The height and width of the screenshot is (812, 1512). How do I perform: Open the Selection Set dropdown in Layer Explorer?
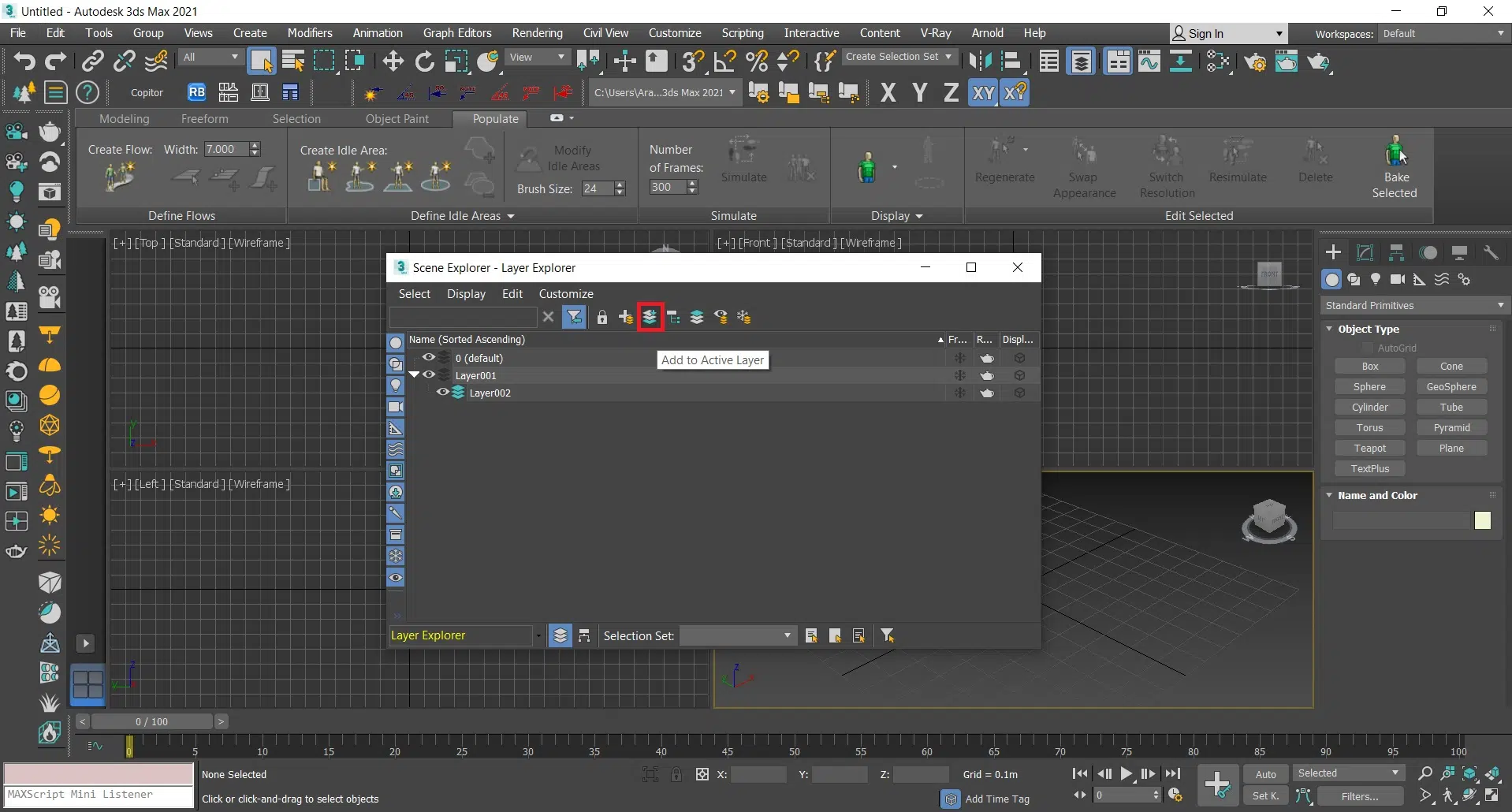click(x=737, y=635)
